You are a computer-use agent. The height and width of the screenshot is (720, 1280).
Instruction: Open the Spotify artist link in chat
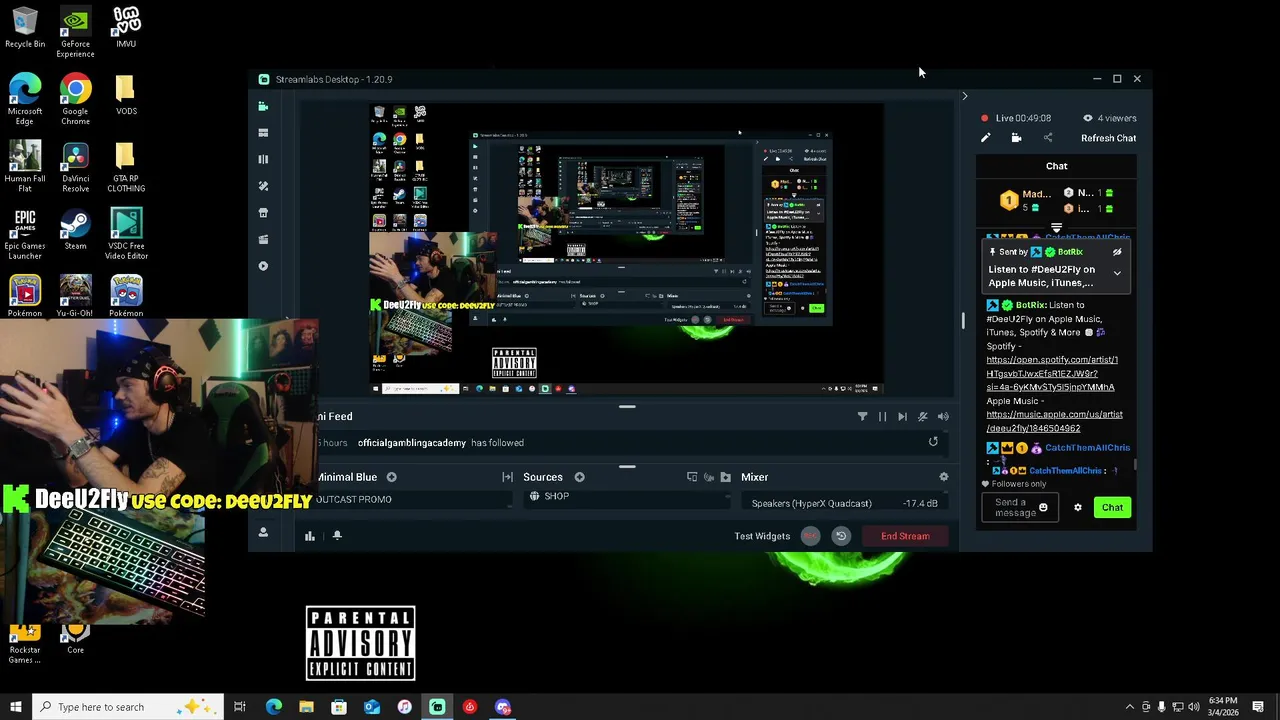click(x=1052, y=373)
